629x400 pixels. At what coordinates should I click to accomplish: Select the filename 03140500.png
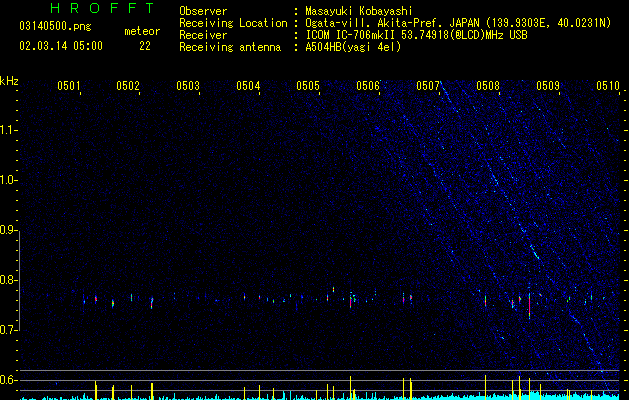[x=55, y=27]
